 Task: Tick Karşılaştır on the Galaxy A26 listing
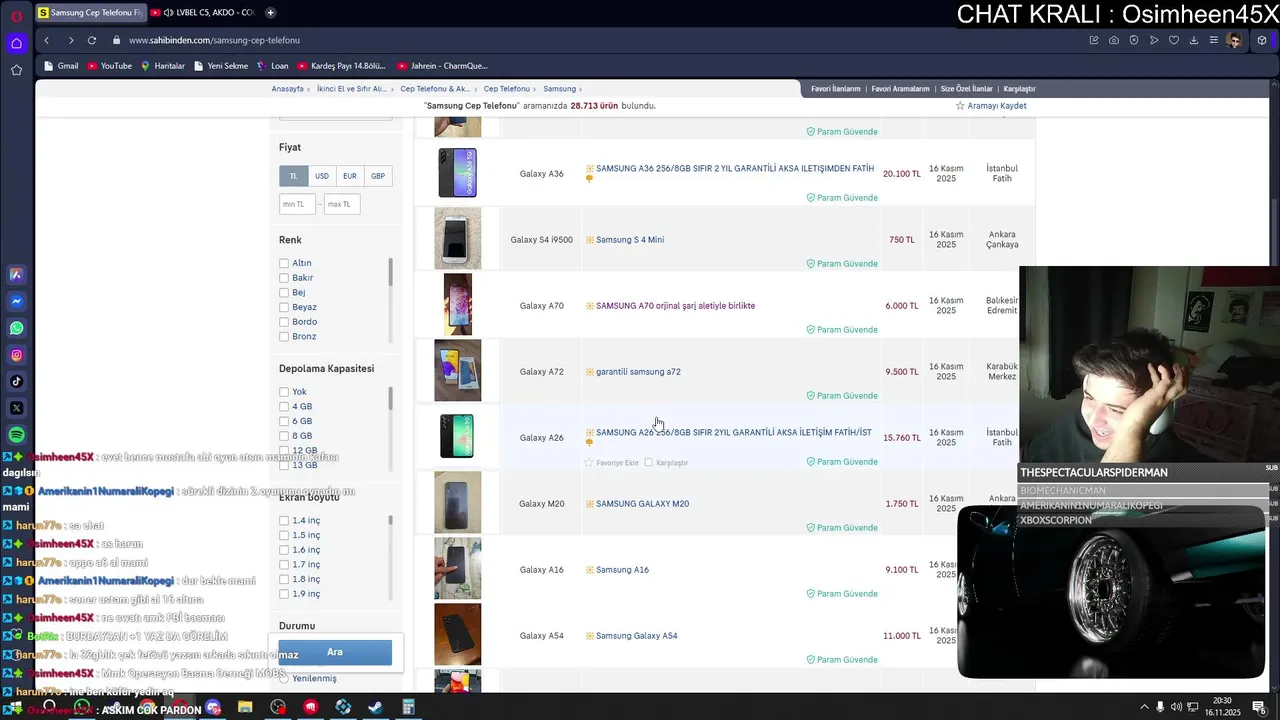tap(649, 463)
